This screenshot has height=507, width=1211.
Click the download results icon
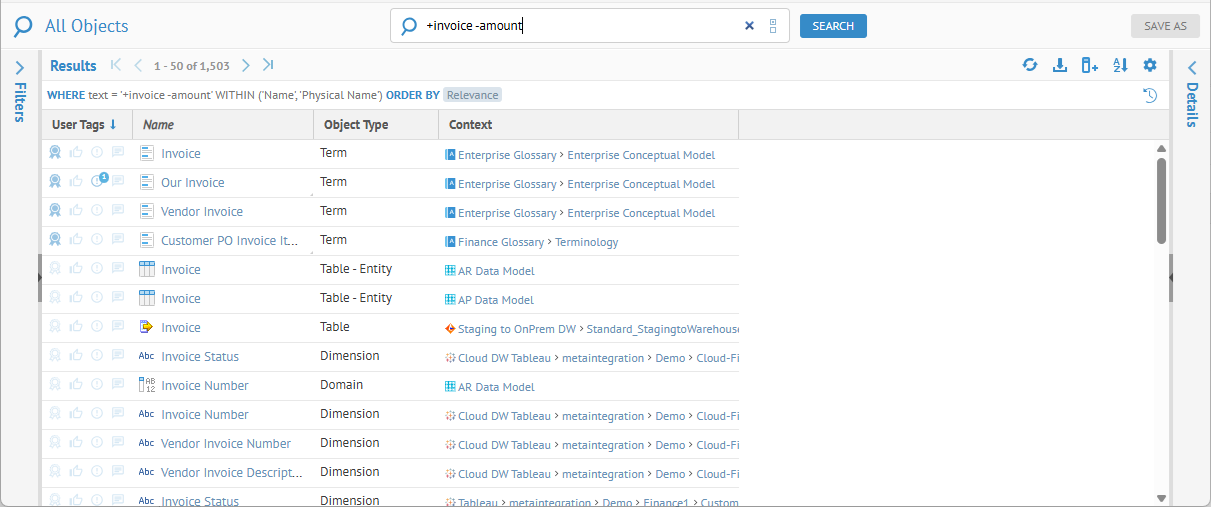tap(1060, 65)
